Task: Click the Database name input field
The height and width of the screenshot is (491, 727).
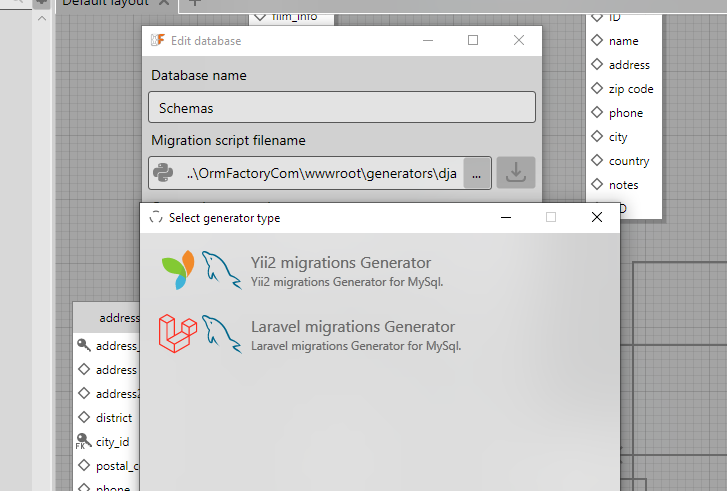Action: [x=342, y=108]
